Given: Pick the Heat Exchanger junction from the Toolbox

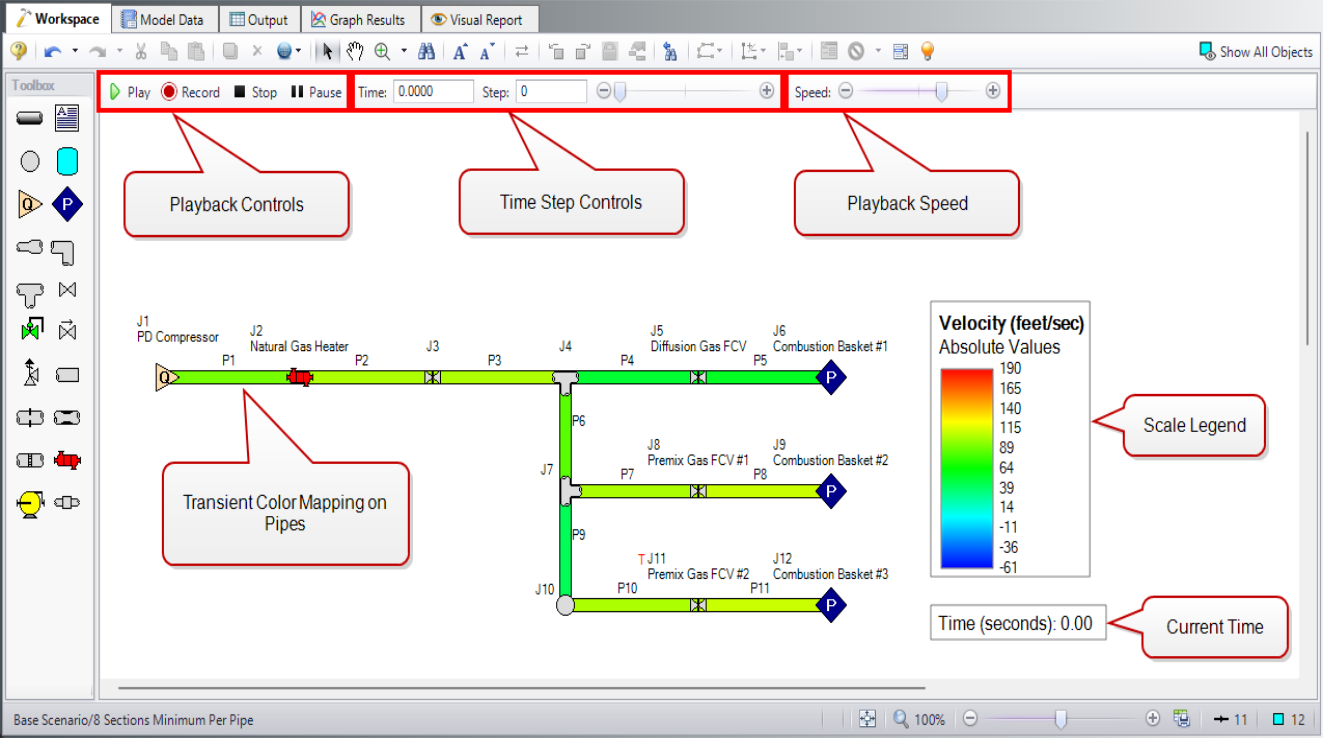Looking at the screenshot, I should (x=65, y=460).
